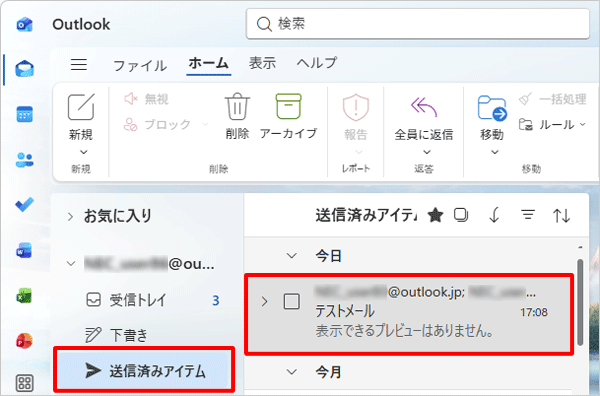Viewport: 600px width, 396px height.
Task: Open the ファイル tab
Action: [140, 65]
